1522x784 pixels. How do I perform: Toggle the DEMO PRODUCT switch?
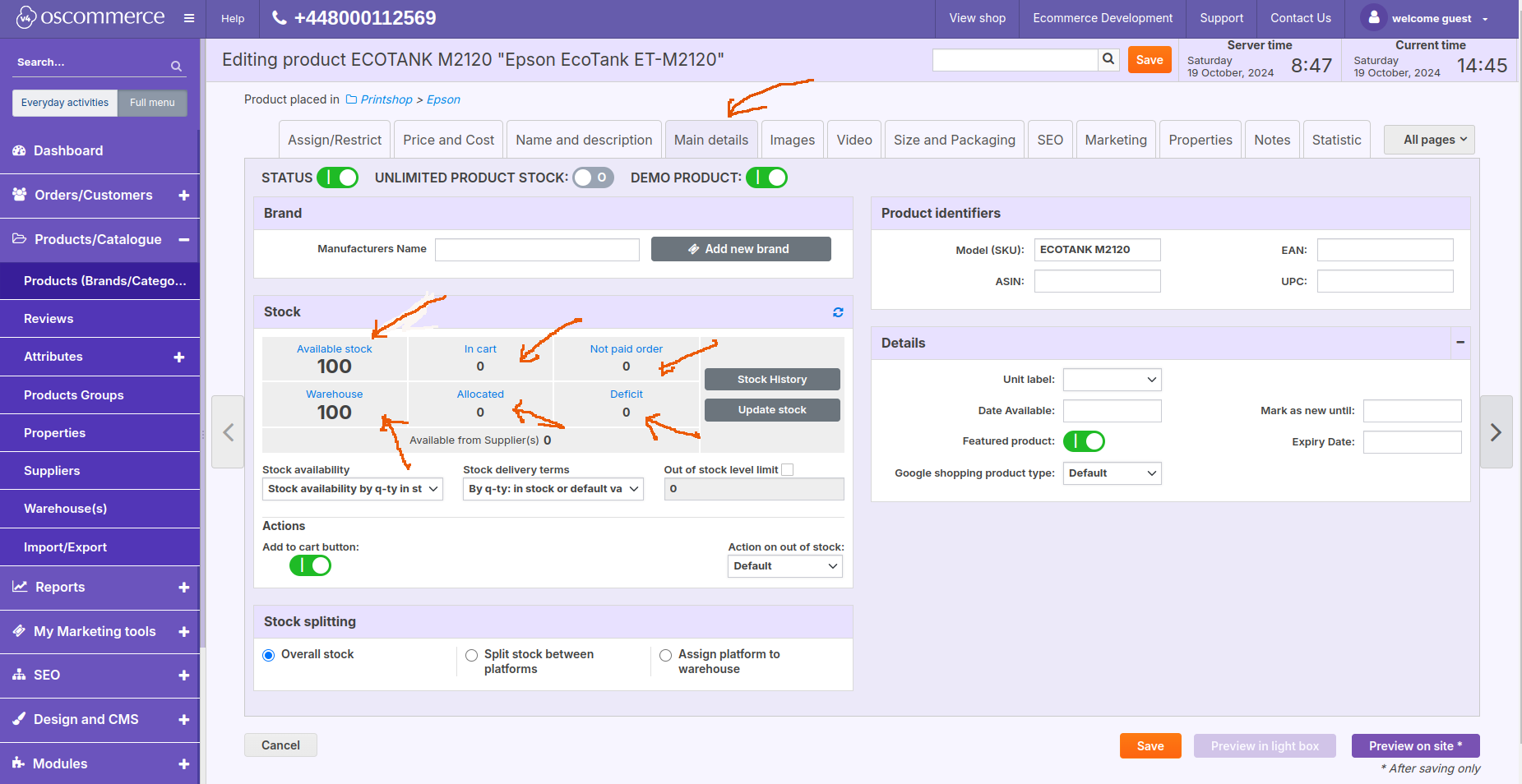click(766, 178)
